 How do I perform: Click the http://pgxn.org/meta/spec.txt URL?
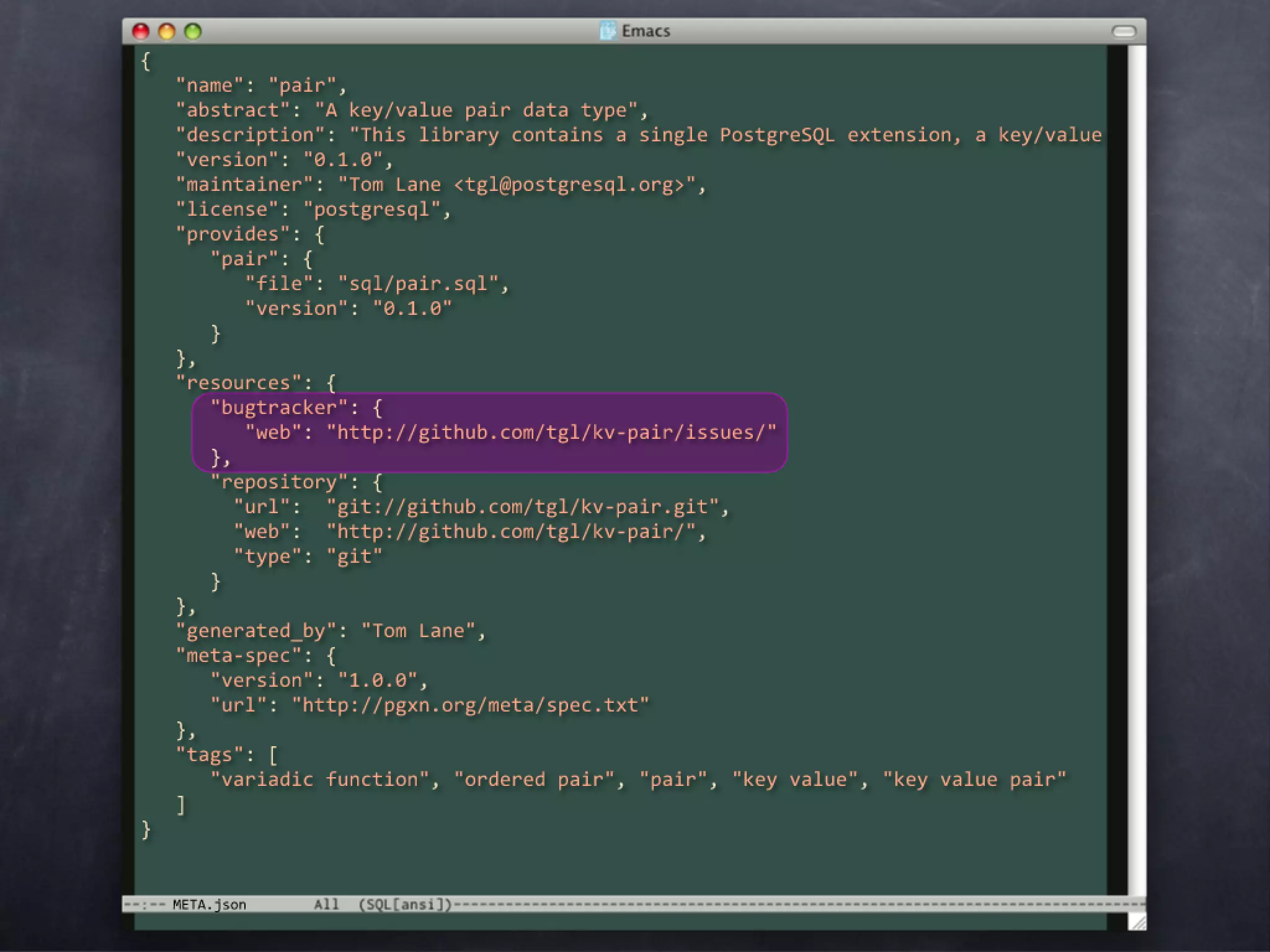coord(470,705)
